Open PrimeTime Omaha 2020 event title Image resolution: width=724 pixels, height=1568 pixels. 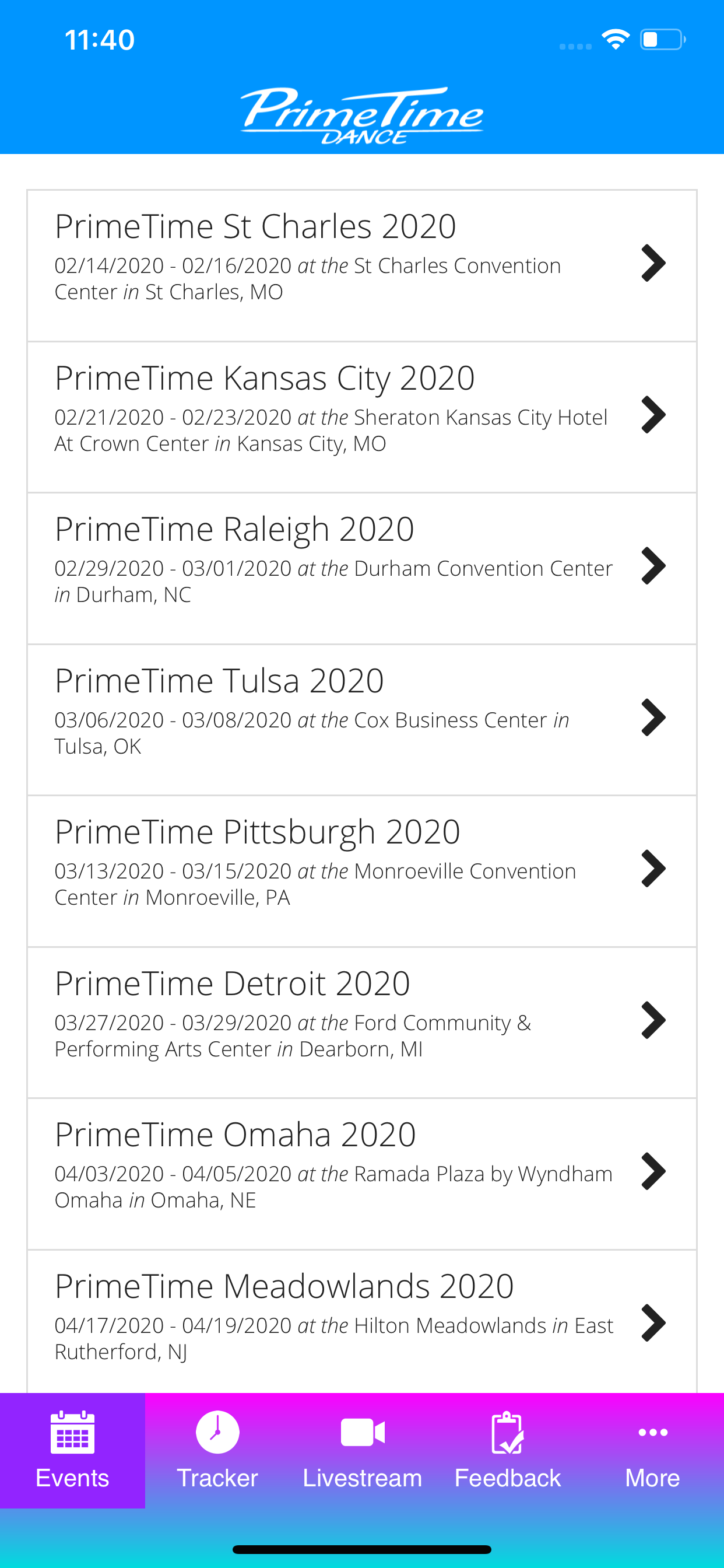(236, 1135)
